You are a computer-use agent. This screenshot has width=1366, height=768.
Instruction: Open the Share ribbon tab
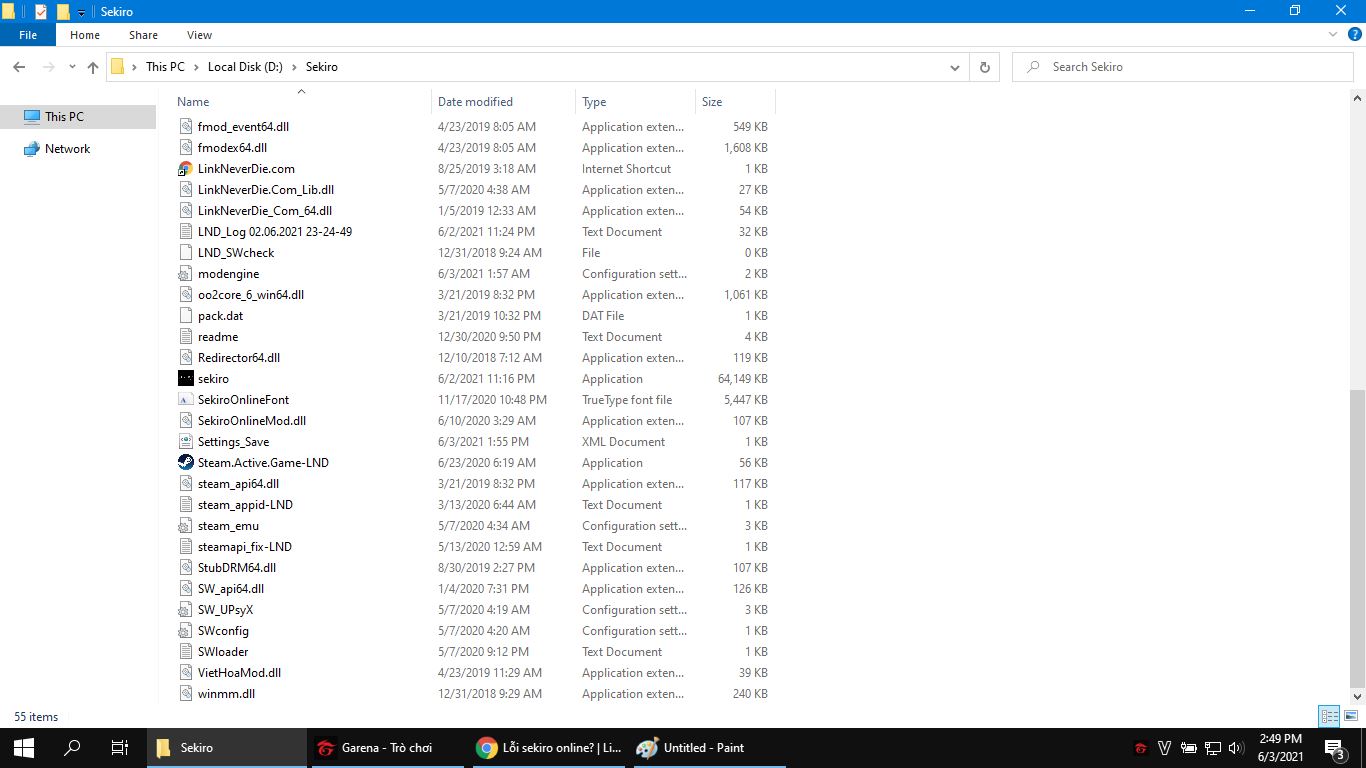(x=142, y=34)
